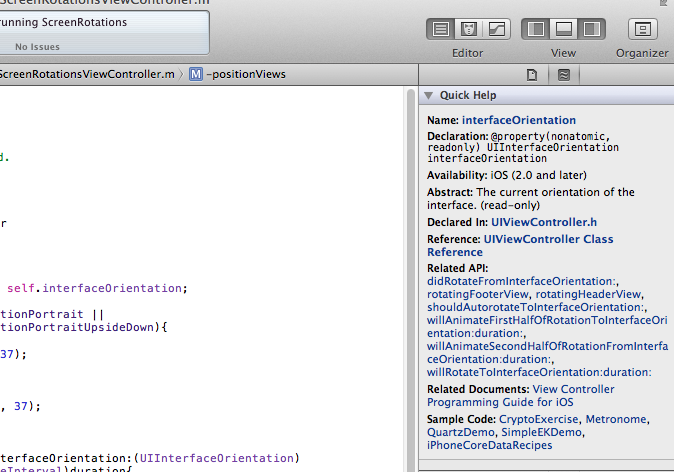The height and width of the screenshot is (472, 674).
Task: Open QuartzDemo sample code
Action: [460, 432]
